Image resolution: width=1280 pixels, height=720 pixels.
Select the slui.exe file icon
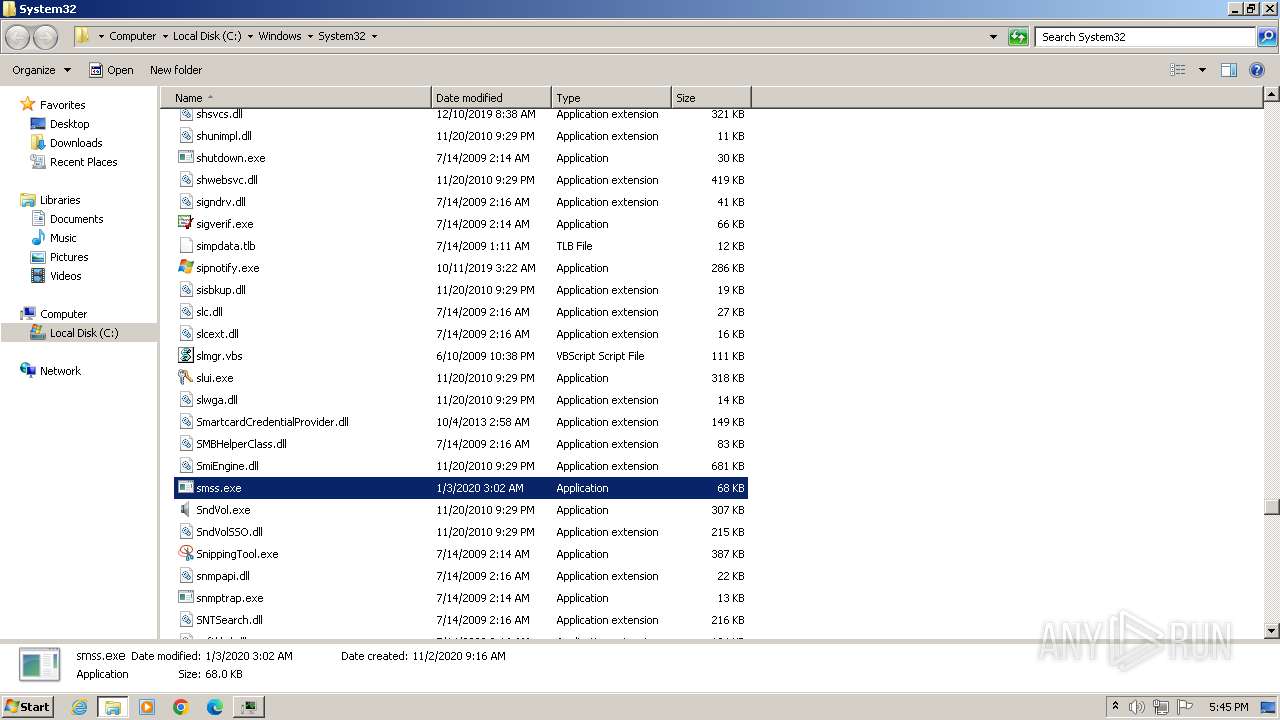pyautogui.click(x=185, y=378)
